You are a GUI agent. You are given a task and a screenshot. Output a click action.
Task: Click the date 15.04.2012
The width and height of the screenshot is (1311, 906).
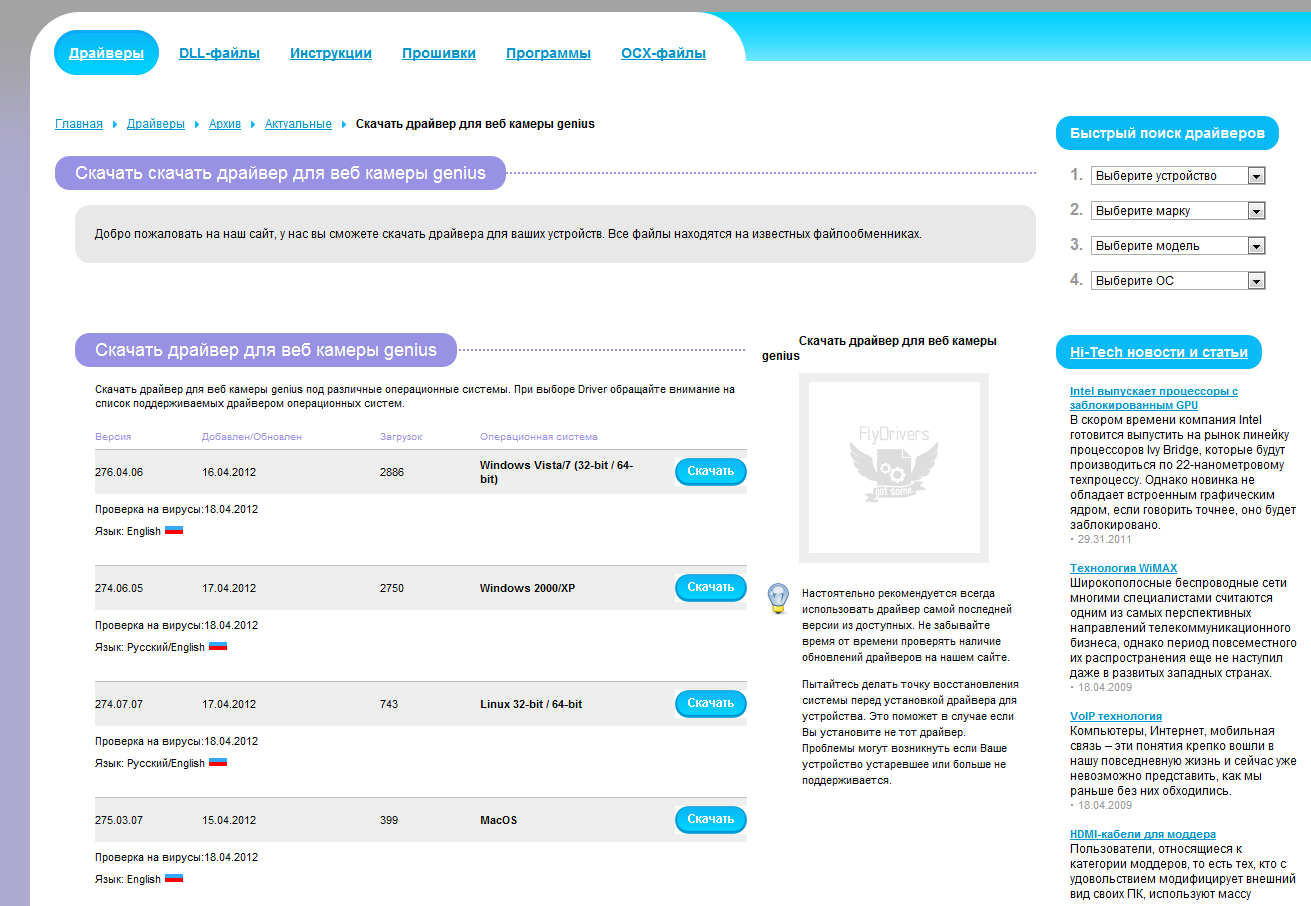coord(229,820)
